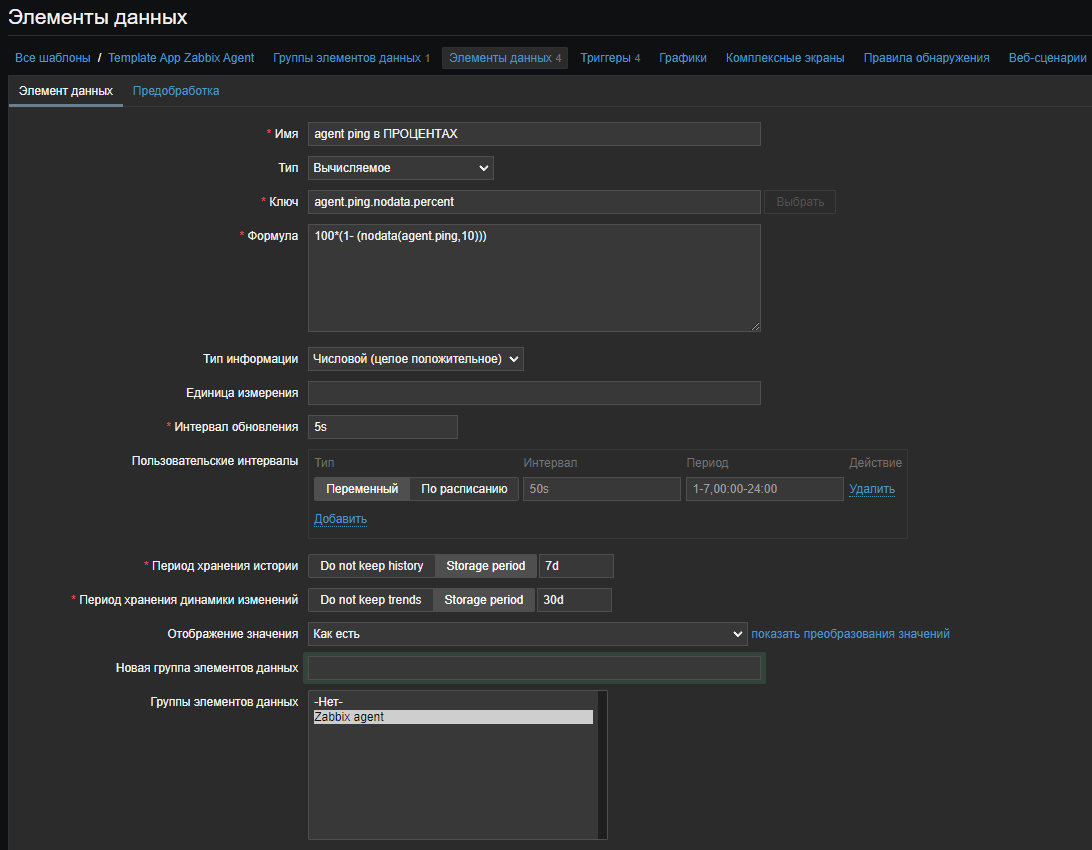Open Правила обнаружения section

tap(926, 57)
